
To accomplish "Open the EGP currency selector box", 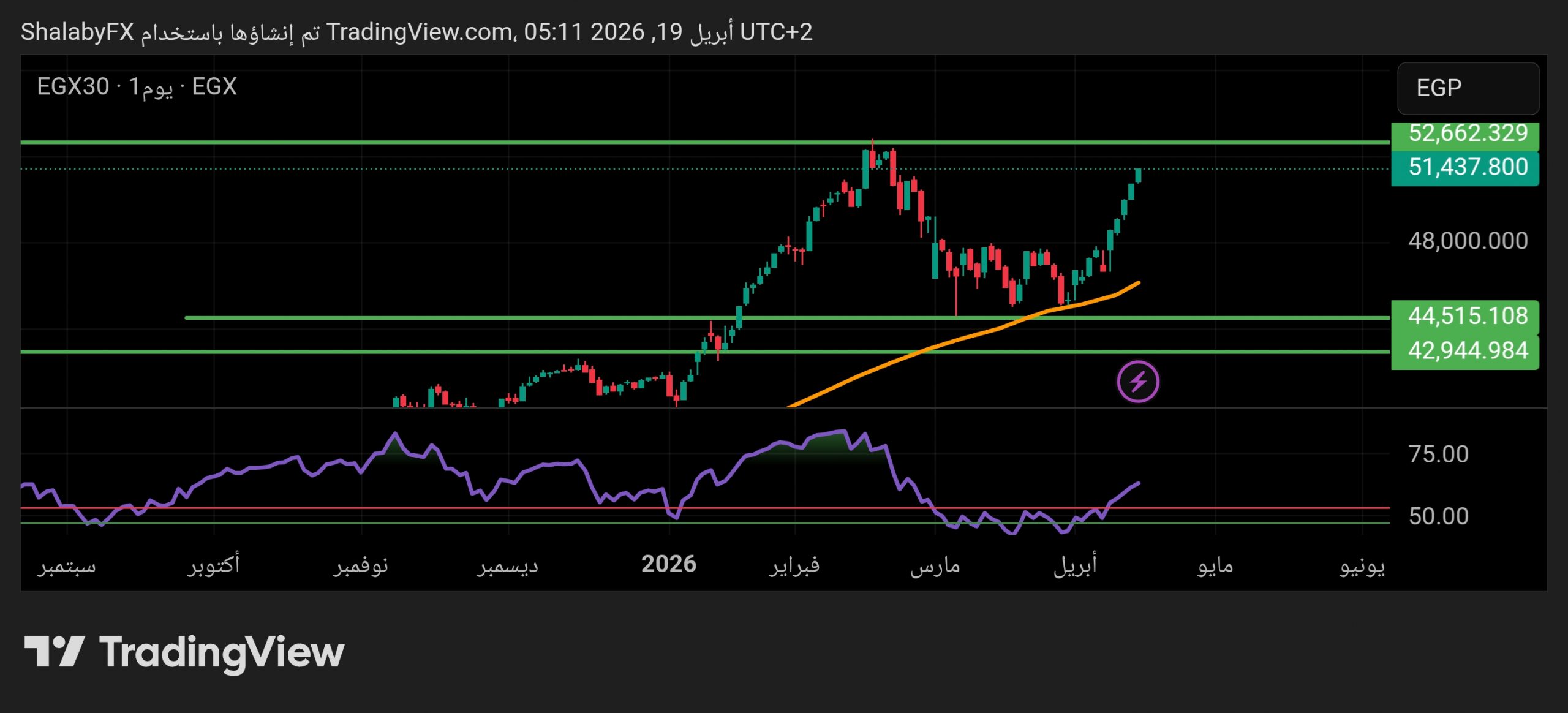I will pos(1468,88).
